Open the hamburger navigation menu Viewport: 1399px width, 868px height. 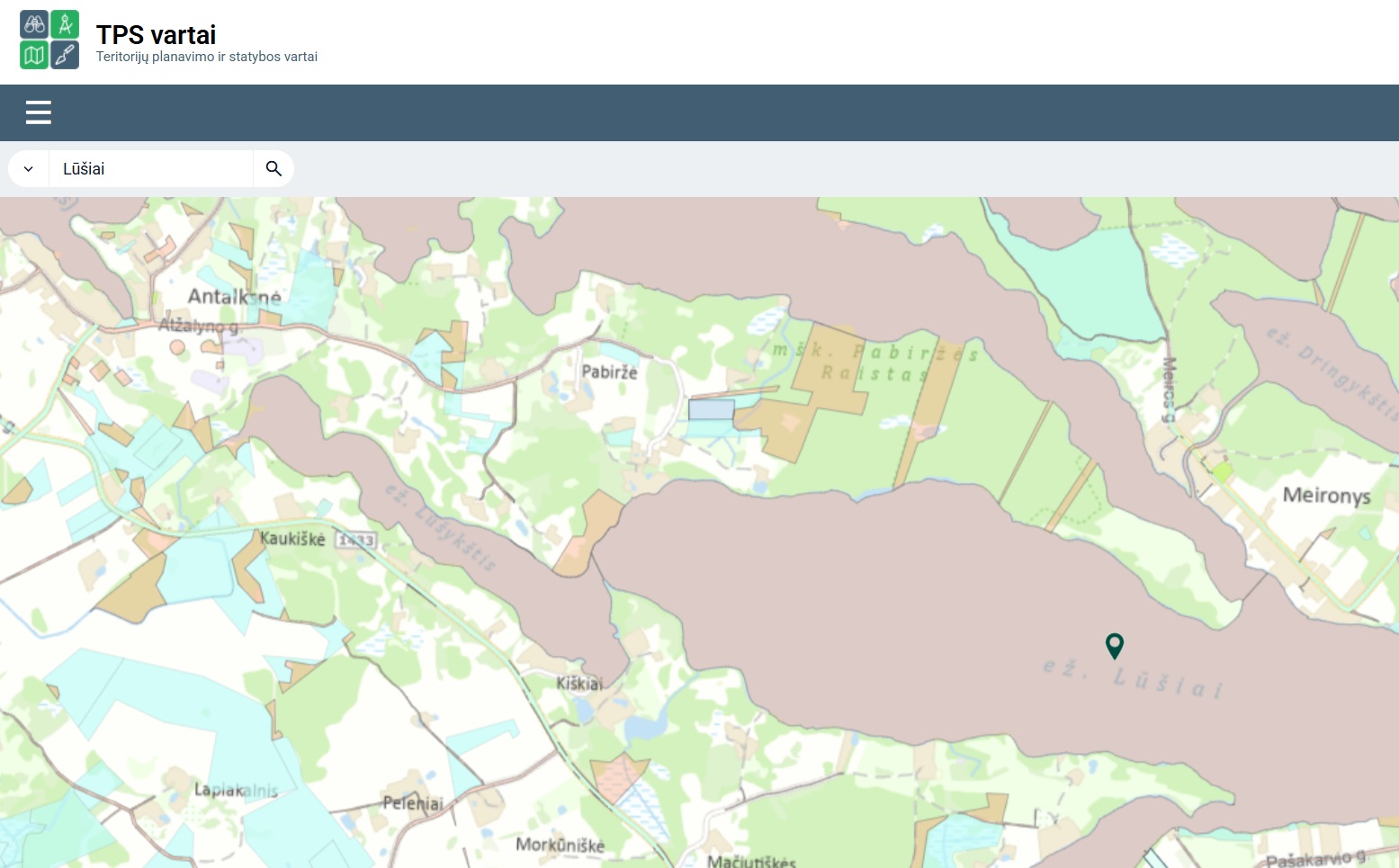point(39,112)
